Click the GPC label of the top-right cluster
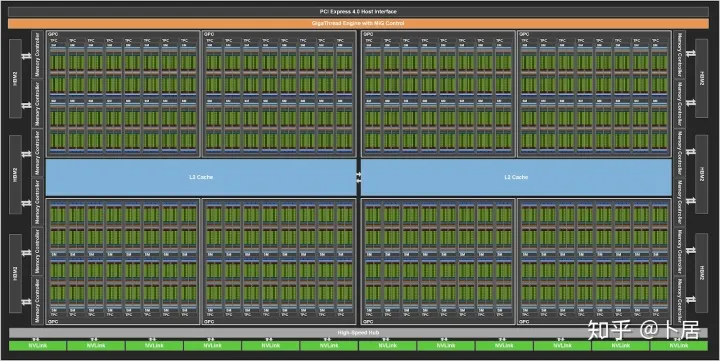This screenshot has width=720, height=361. 524,34
